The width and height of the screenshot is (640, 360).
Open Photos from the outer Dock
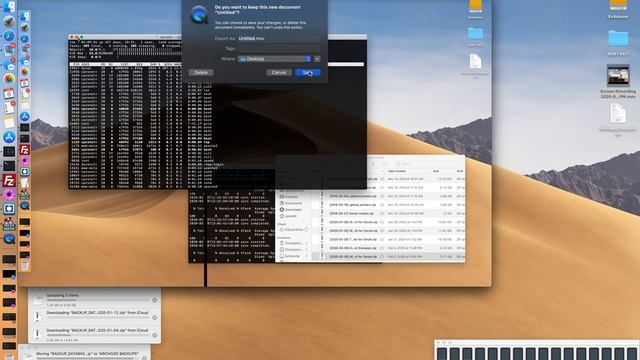click(9, 79)
